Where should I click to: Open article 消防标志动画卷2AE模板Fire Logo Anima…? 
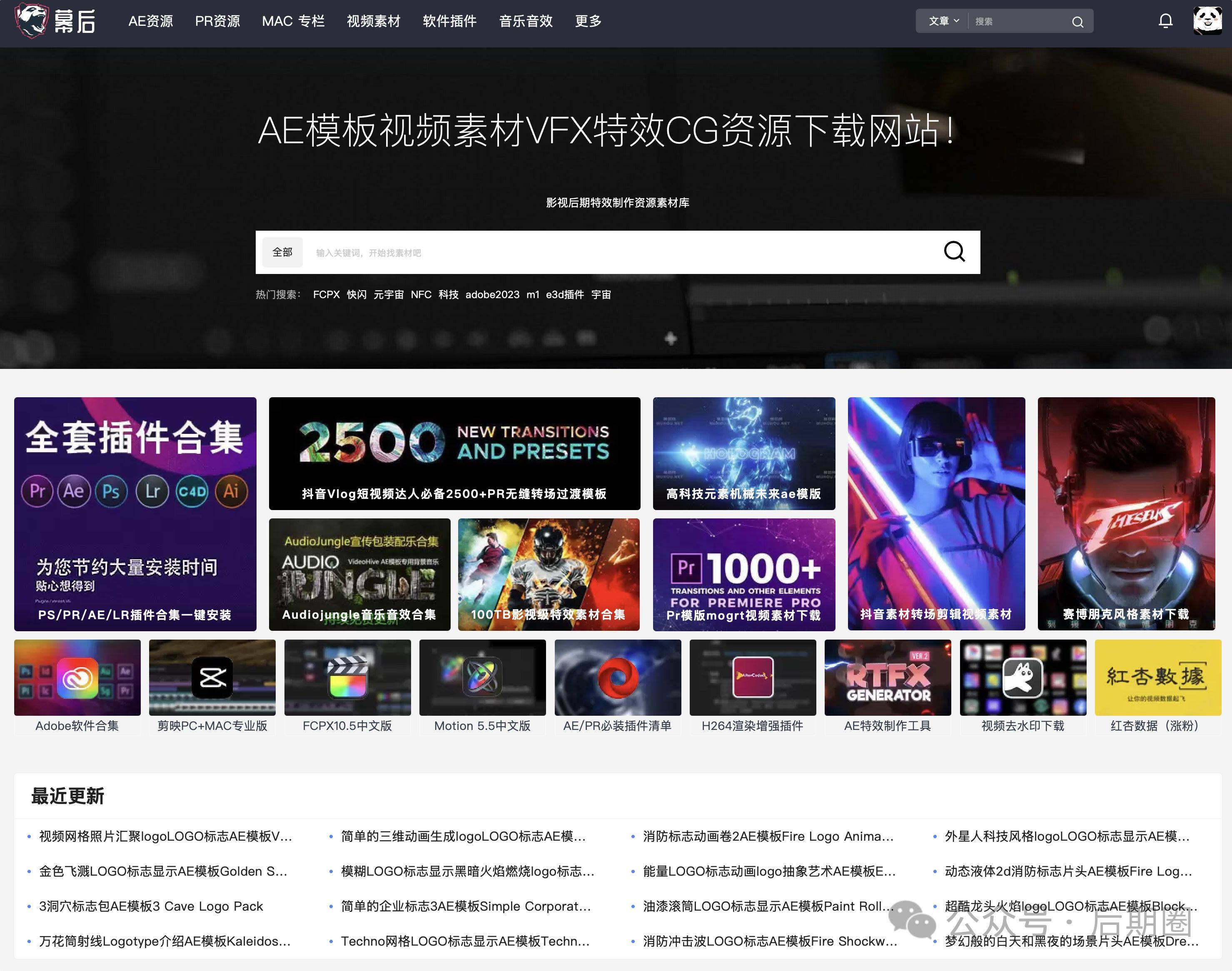click(x=769, y=836)
